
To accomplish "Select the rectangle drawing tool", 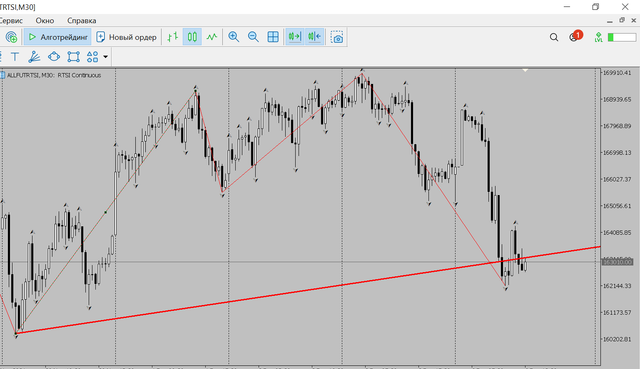I will click(x=73, y=57).
